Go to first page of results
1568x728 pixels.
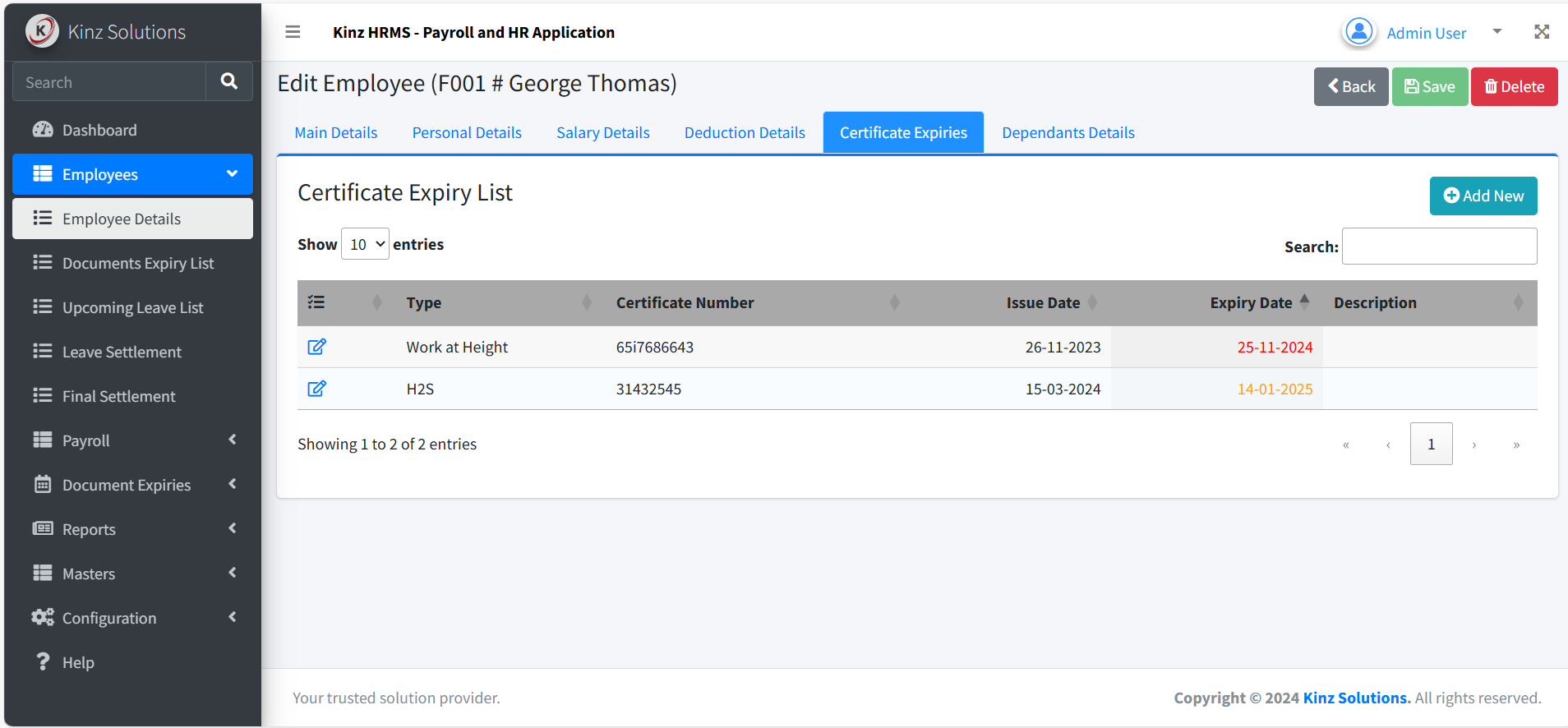[1346, 445]
